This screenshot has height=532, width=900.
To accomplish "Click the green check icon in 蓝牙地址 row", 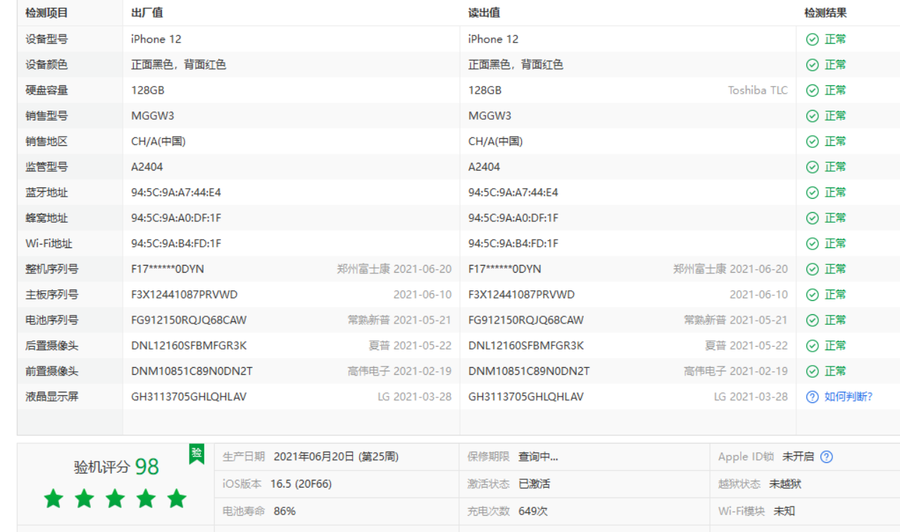I will [x=812, y=192].
